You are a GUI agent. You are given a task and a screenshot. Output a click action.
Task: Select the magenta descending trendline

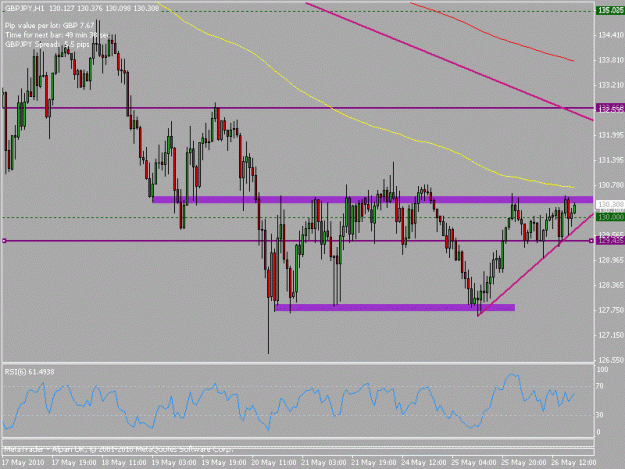(450, 62)
